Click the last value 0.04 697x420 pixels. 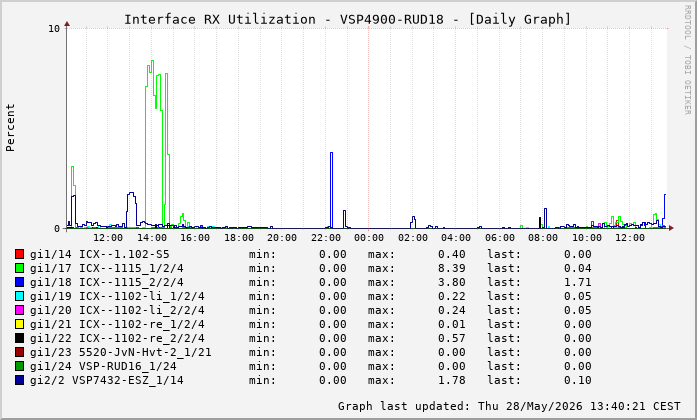click(x=578, y=268)
